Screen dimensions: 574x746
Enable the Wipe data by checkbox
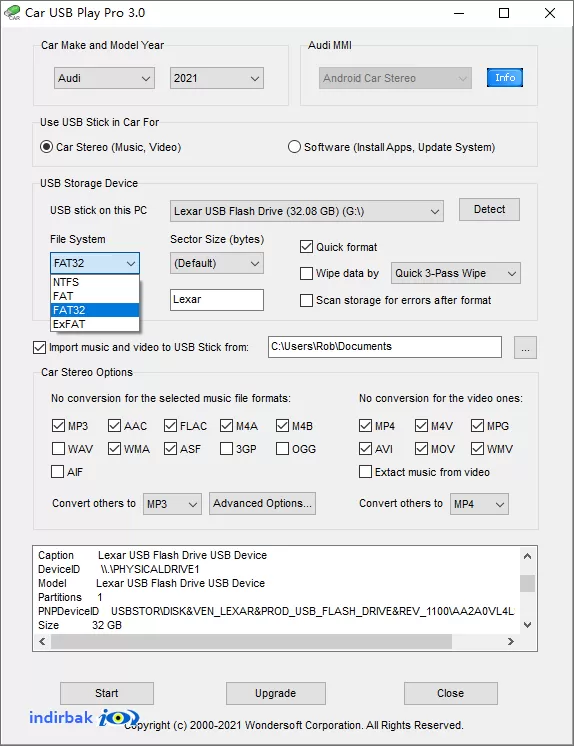pos(306,273)
